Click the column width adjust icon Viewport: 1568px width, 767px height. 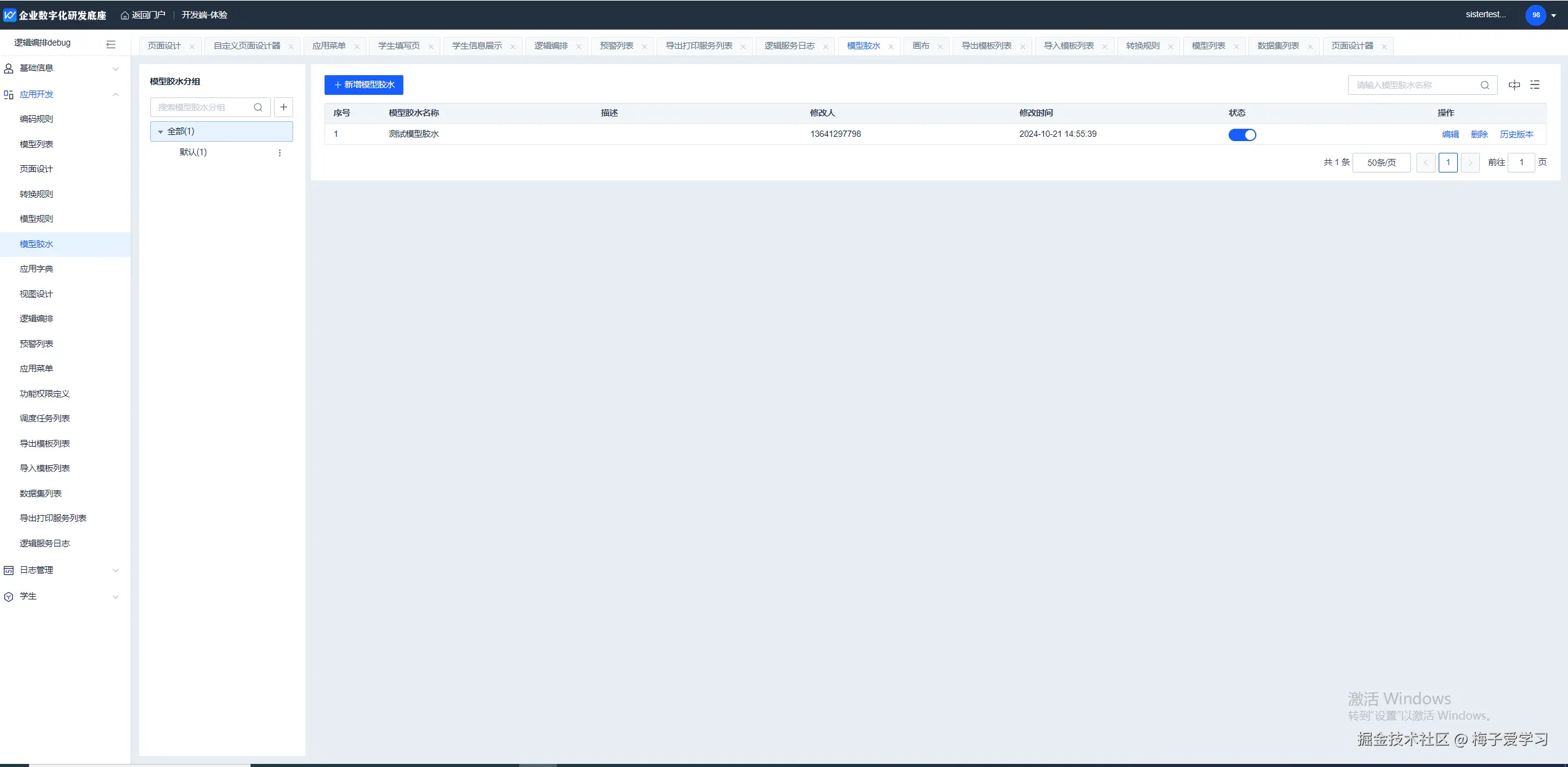[1514, 85]
